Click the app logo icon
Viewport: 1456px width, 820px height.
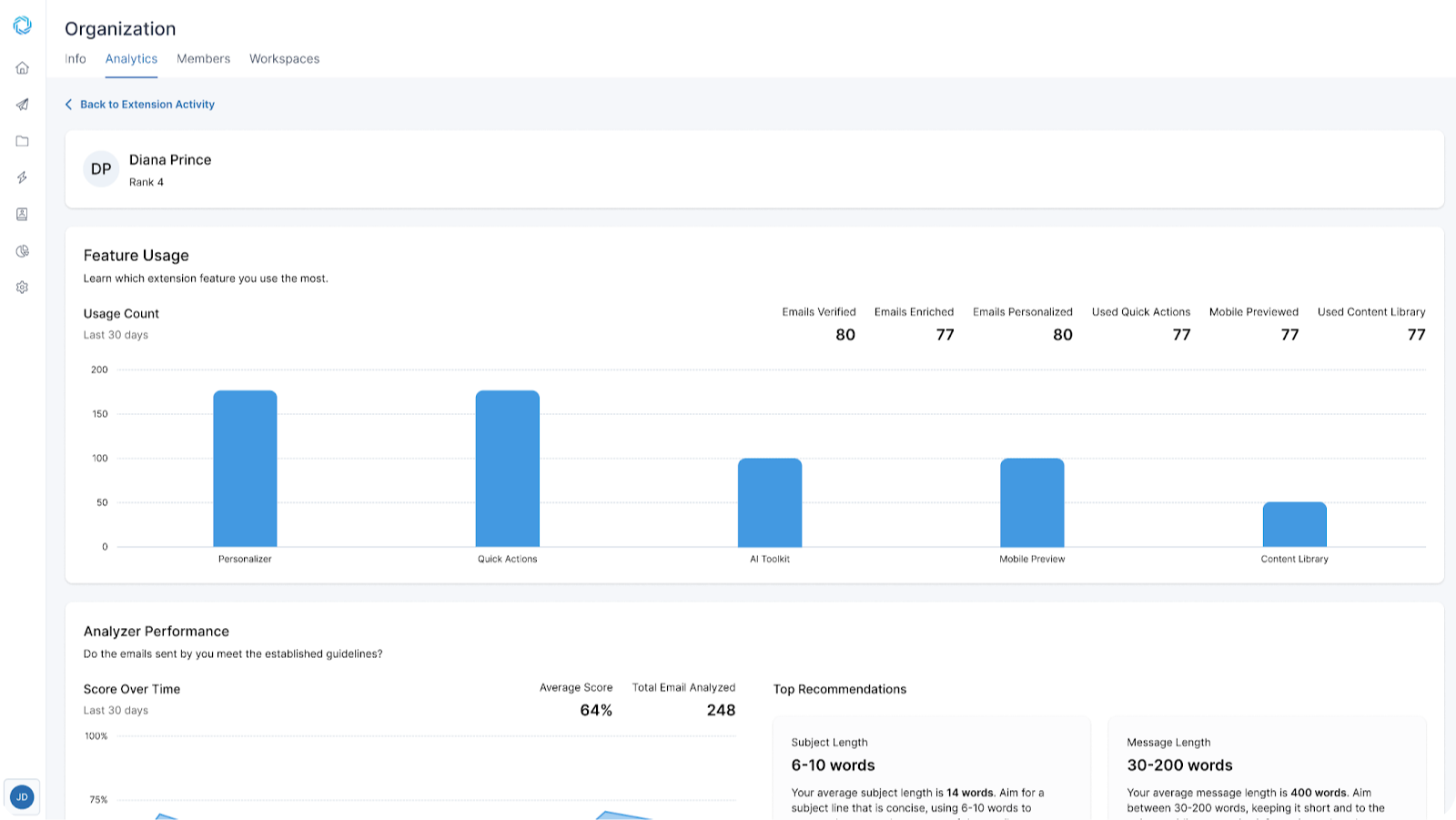pos(23,25)
